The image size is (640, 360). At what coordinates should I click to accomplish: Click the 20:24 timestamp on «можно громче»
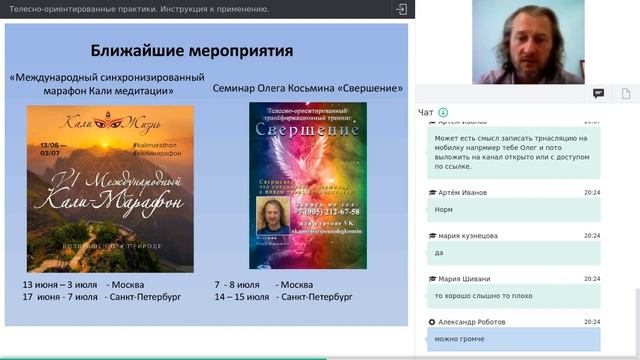click(592, 322)
